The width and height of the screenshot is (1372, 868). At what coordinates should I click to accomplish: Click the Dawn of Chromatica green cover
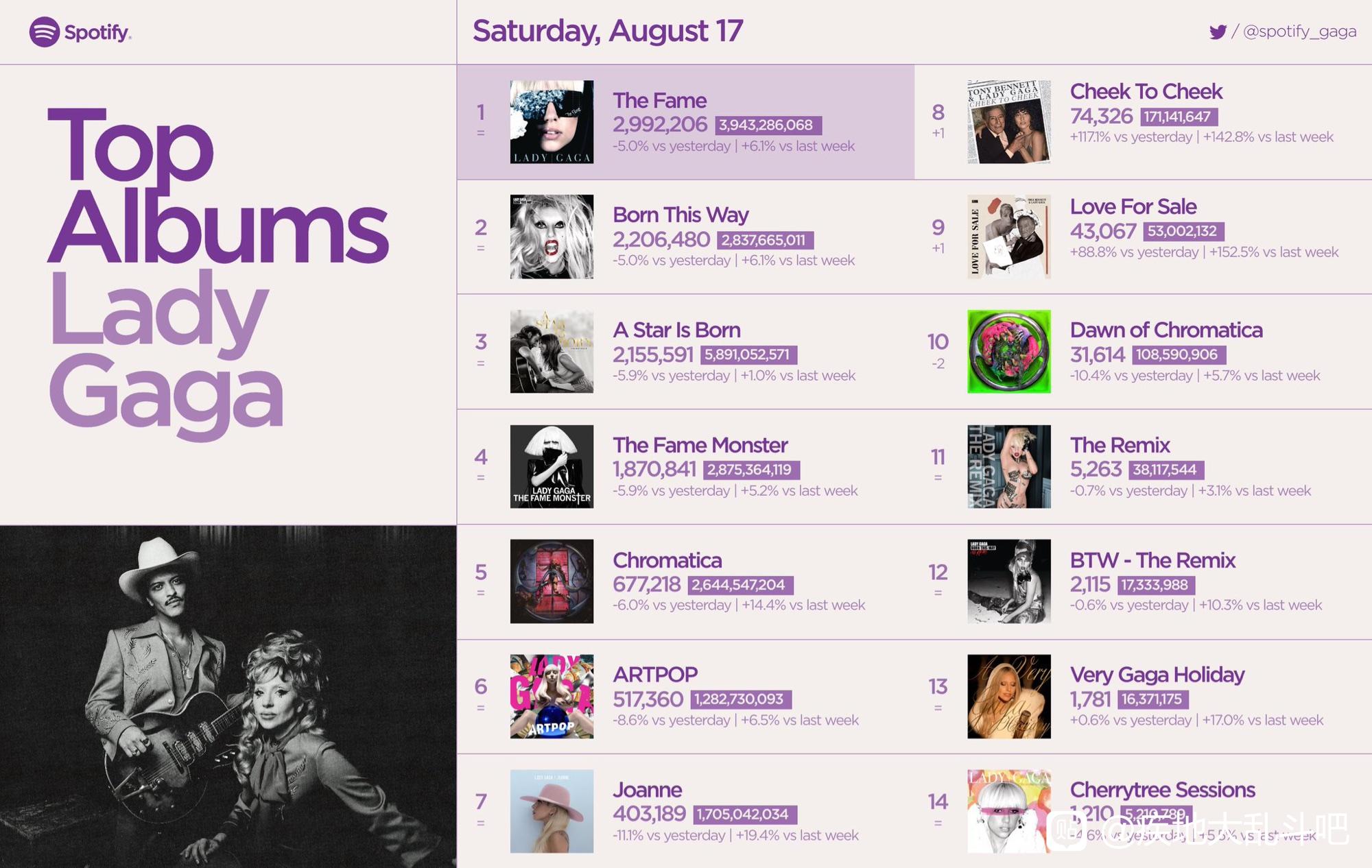pos(1009,351)
